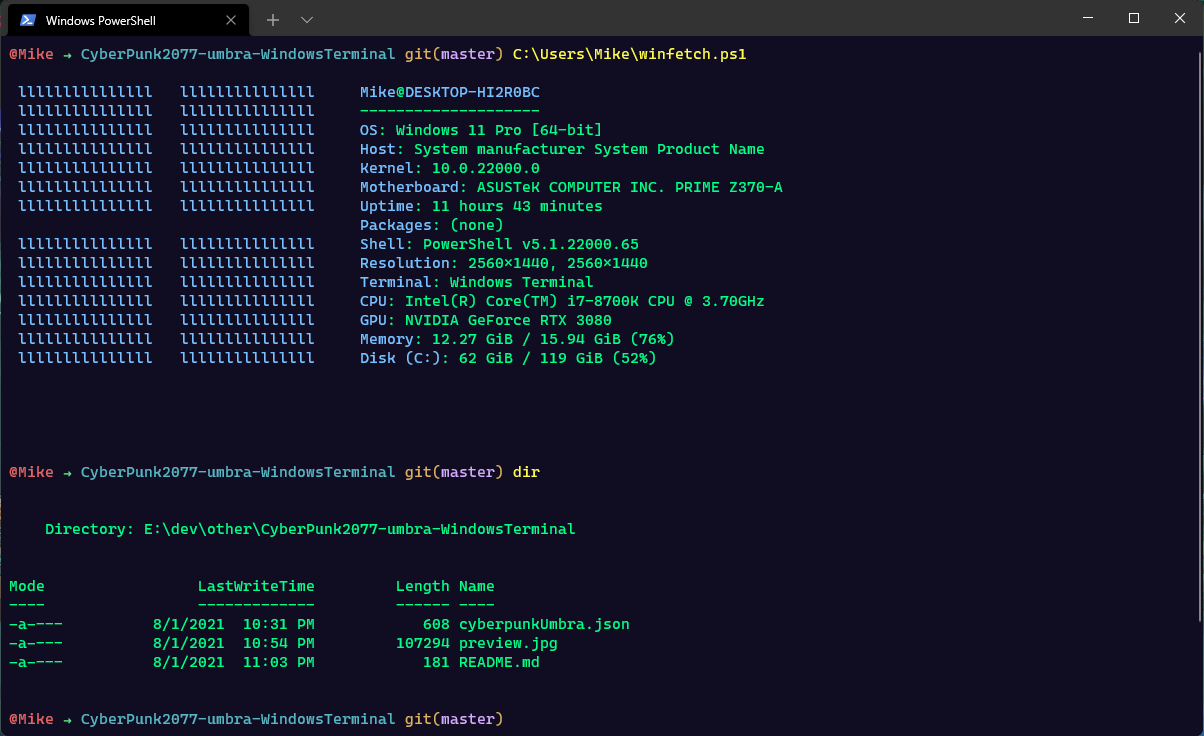Click the LastWriteTime column header
Screen dimensions: 1204x736
tap(256, 586)
